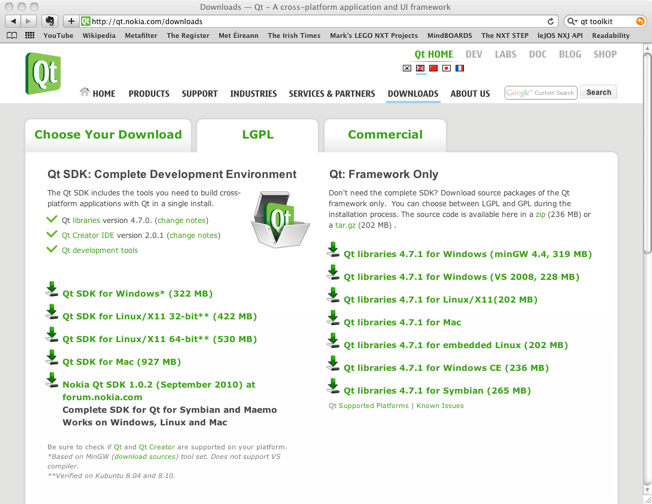Image resolution: width=652 pixels, height=504 pixels.
Task: Click the Google Custom Search field
Action: tap(541, 93)
